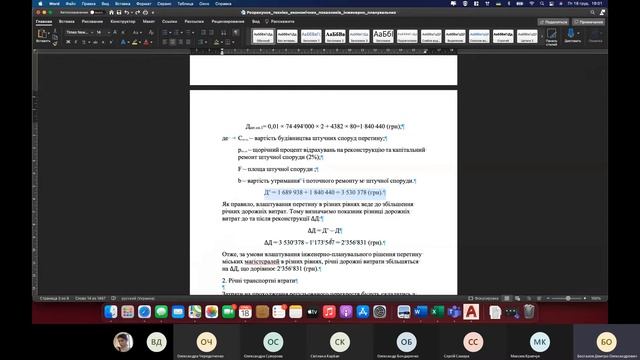Open Finder from the Dock
Screen dimensions: 640x360
pyautogui.click(x=111, y=312)
